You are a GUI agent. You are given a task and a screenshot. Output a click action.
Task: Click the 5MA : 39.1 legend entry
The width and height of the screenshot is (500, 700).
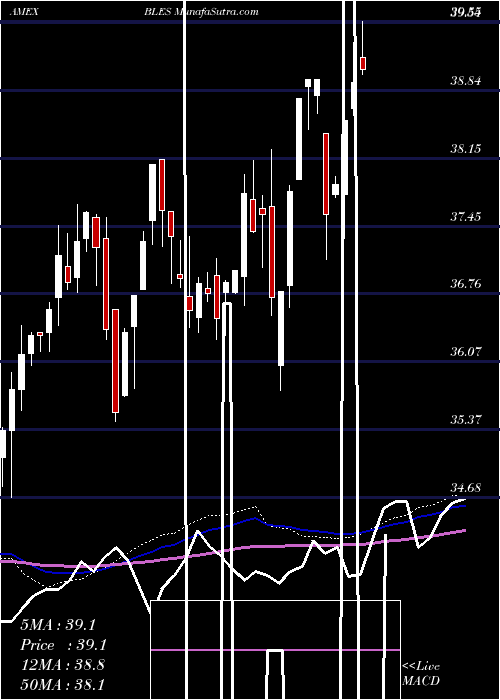click(x=58, y=625)
